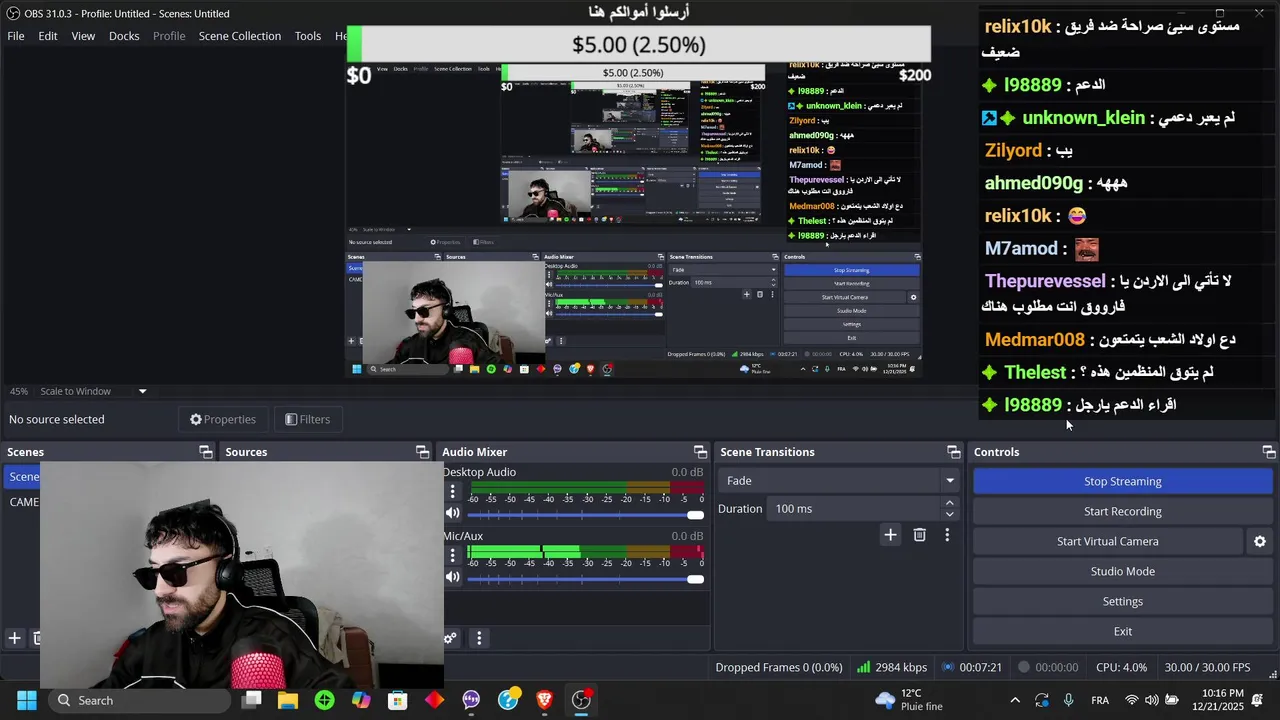Open source Filters button
The height and width of the screenshot is (720, 1280).
tap(307, 419)
